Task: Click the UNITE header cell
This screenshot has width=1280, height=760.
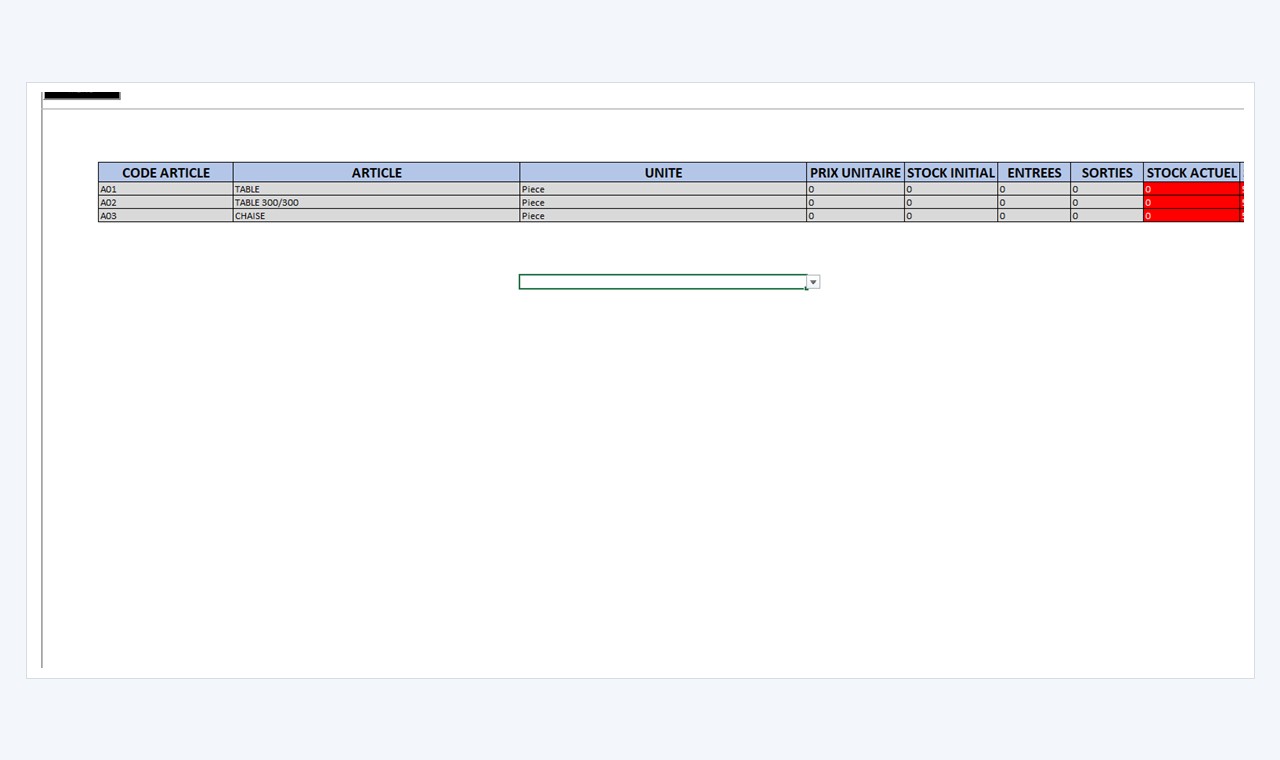Action: [663, 173]
